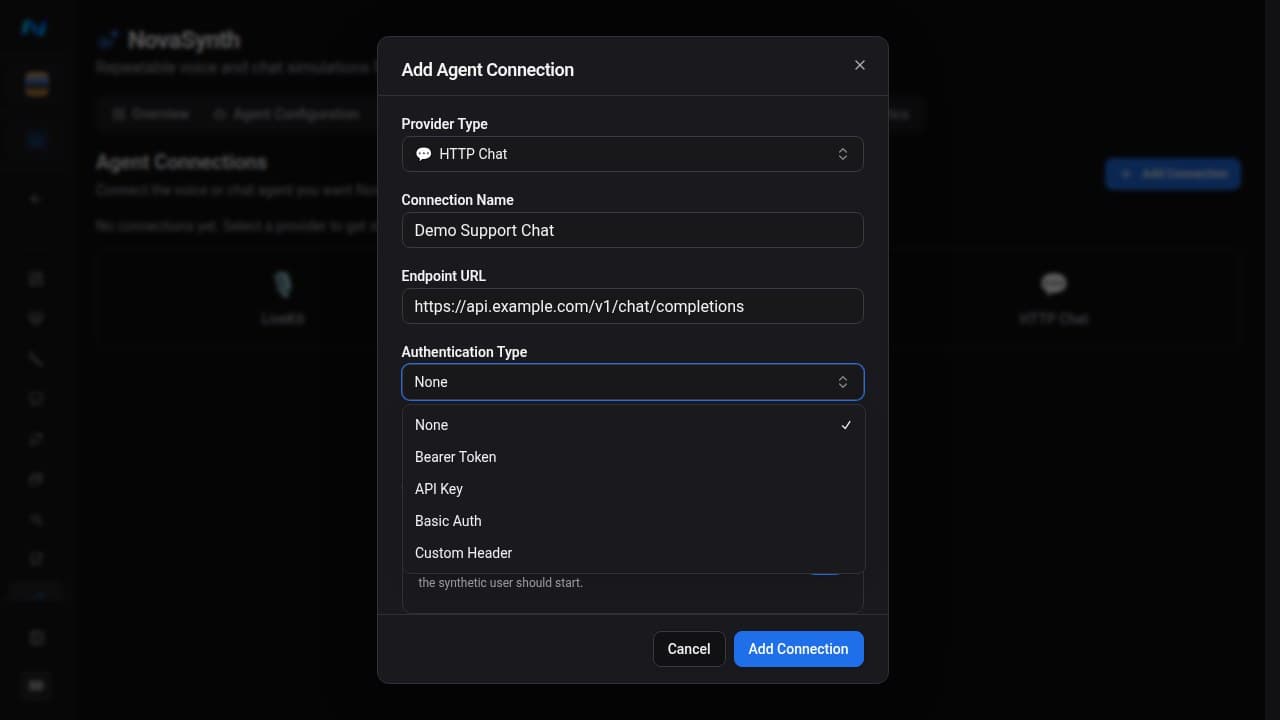Choose Bearer Token authentication option
Viewport: 1280px width, 720px height.
click(x=633, y=457)
